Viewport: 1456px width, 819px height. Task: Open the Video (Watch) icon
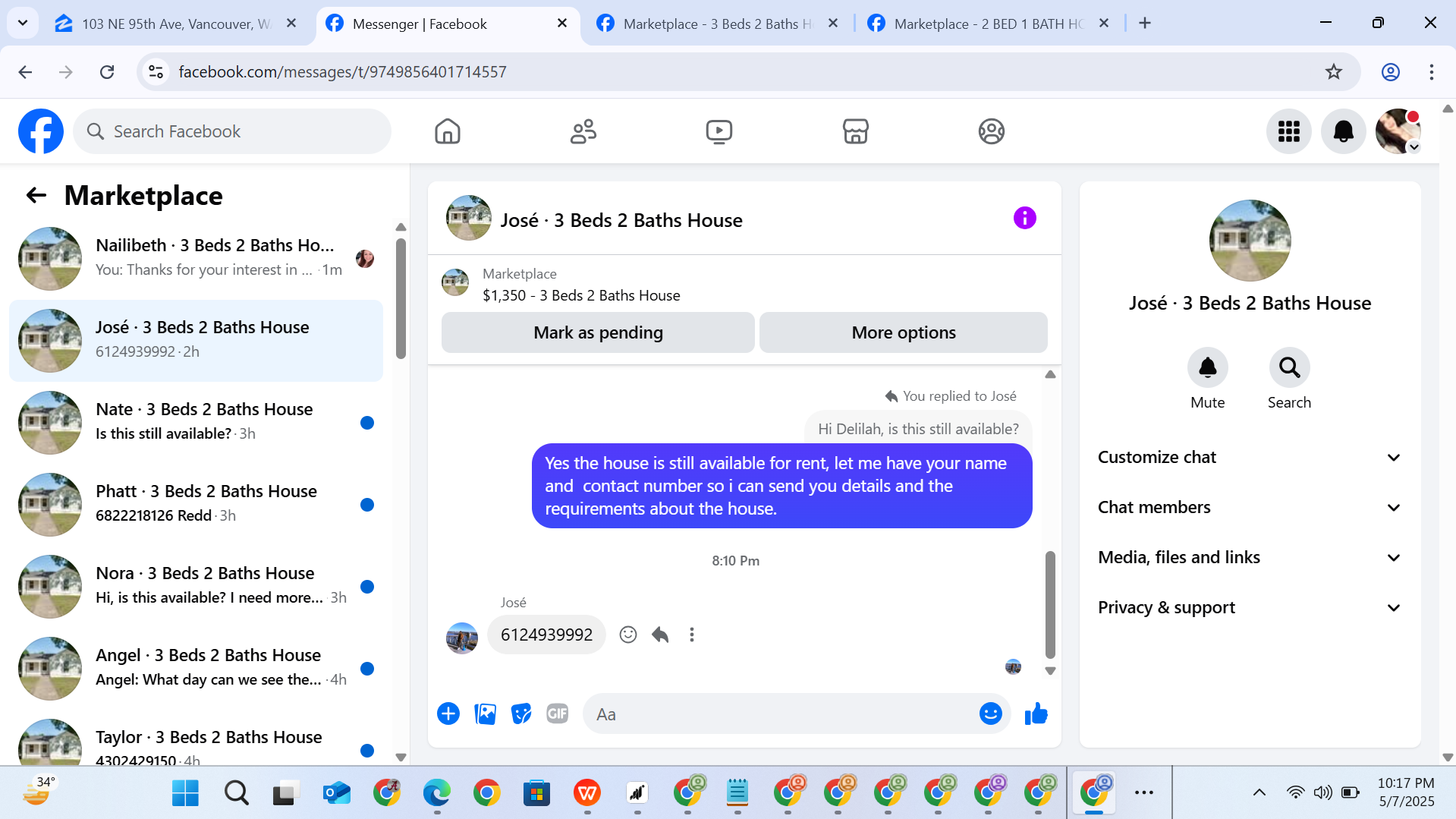pos(719,131)
